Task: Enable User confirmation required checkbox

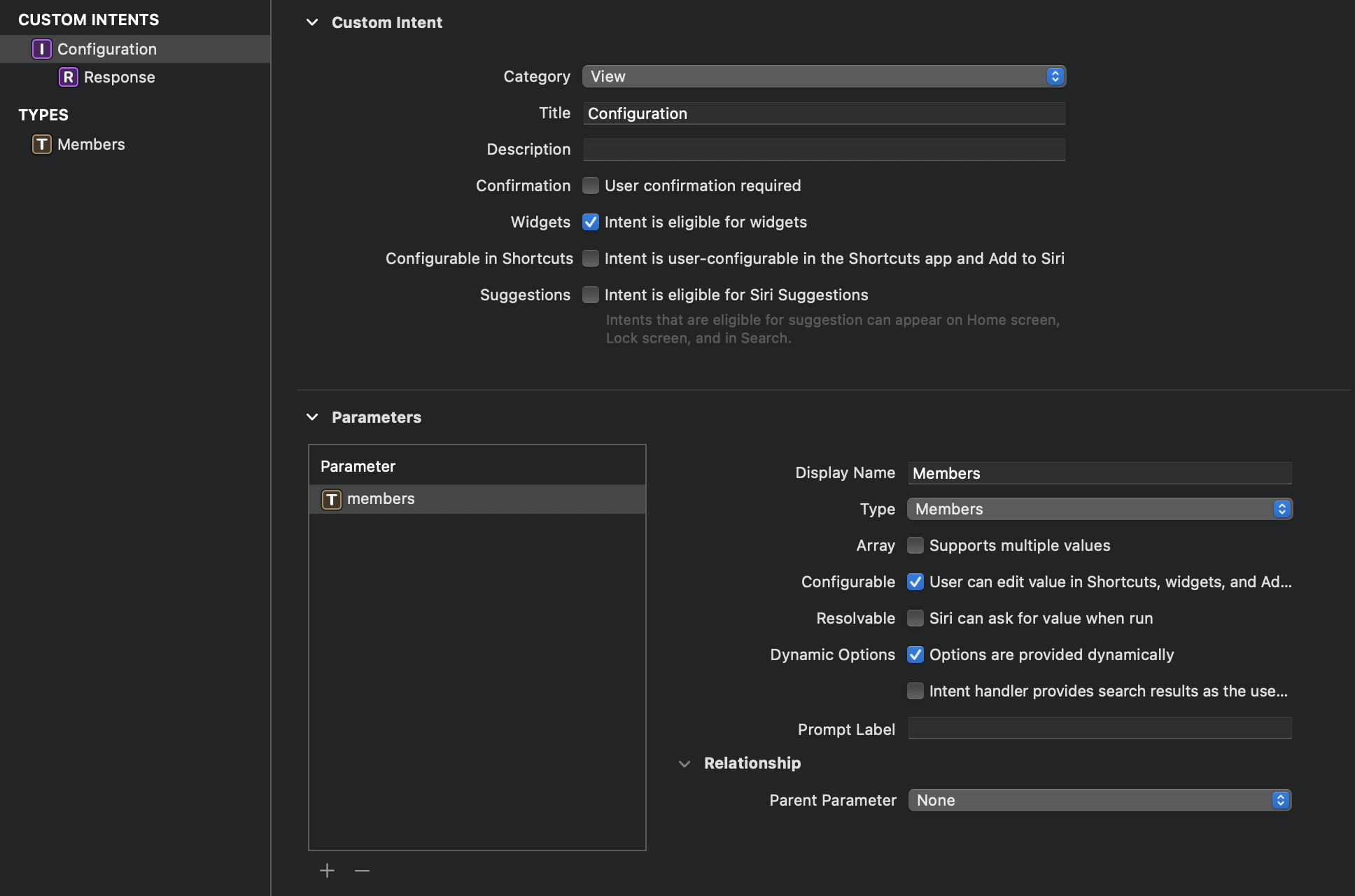Action: pos(591,185)
